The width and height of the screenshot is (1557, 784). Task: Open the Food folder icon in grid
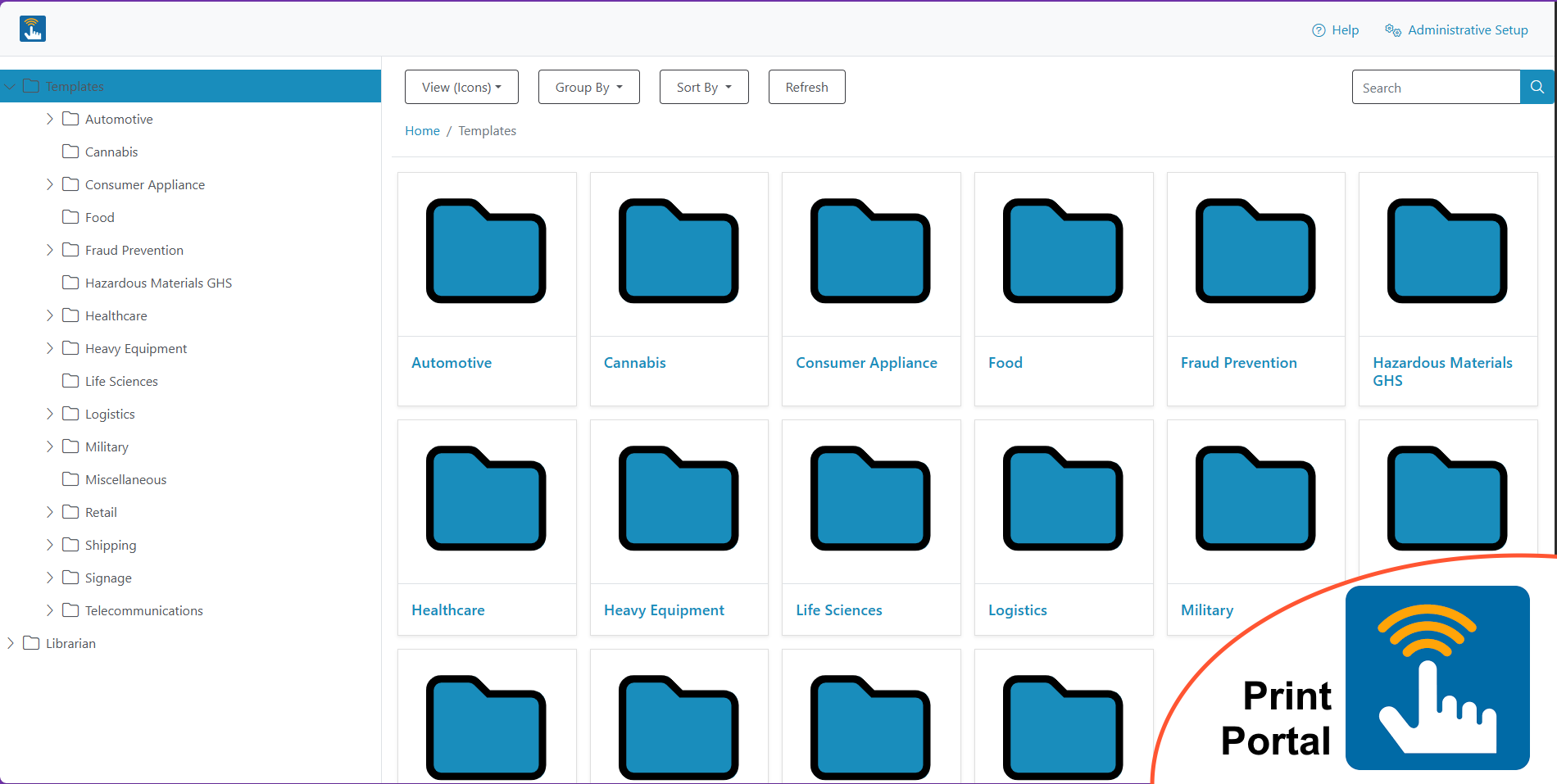(1063, 251)
